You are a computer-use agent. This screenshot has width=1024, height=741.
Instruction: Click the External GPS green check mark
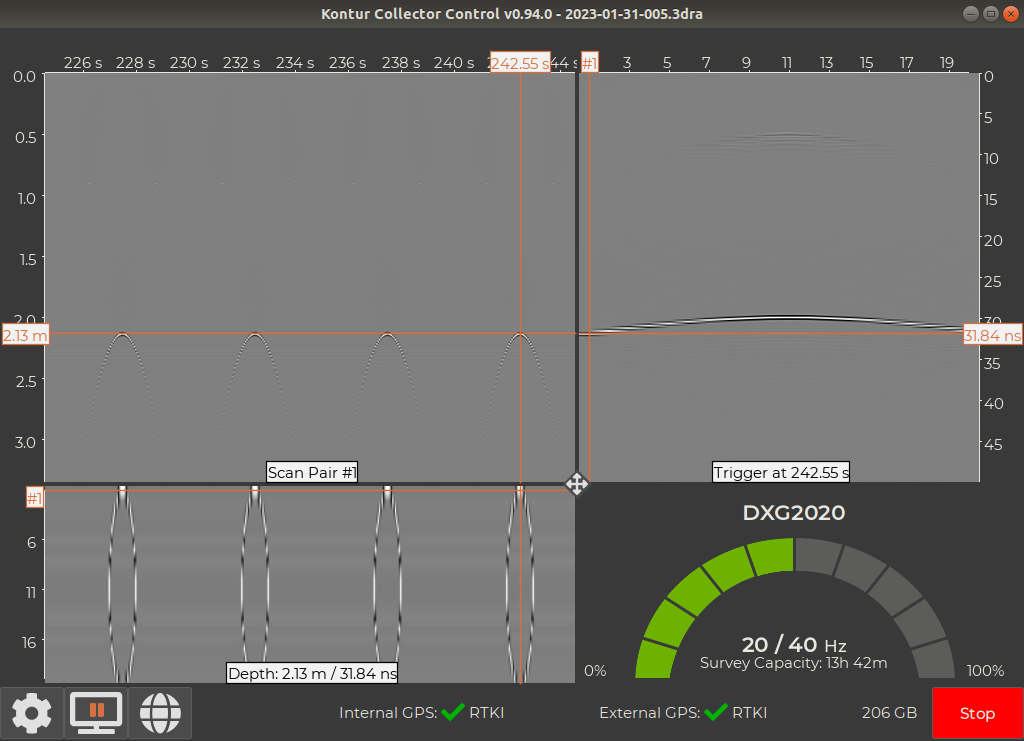(x=716, y=712)
